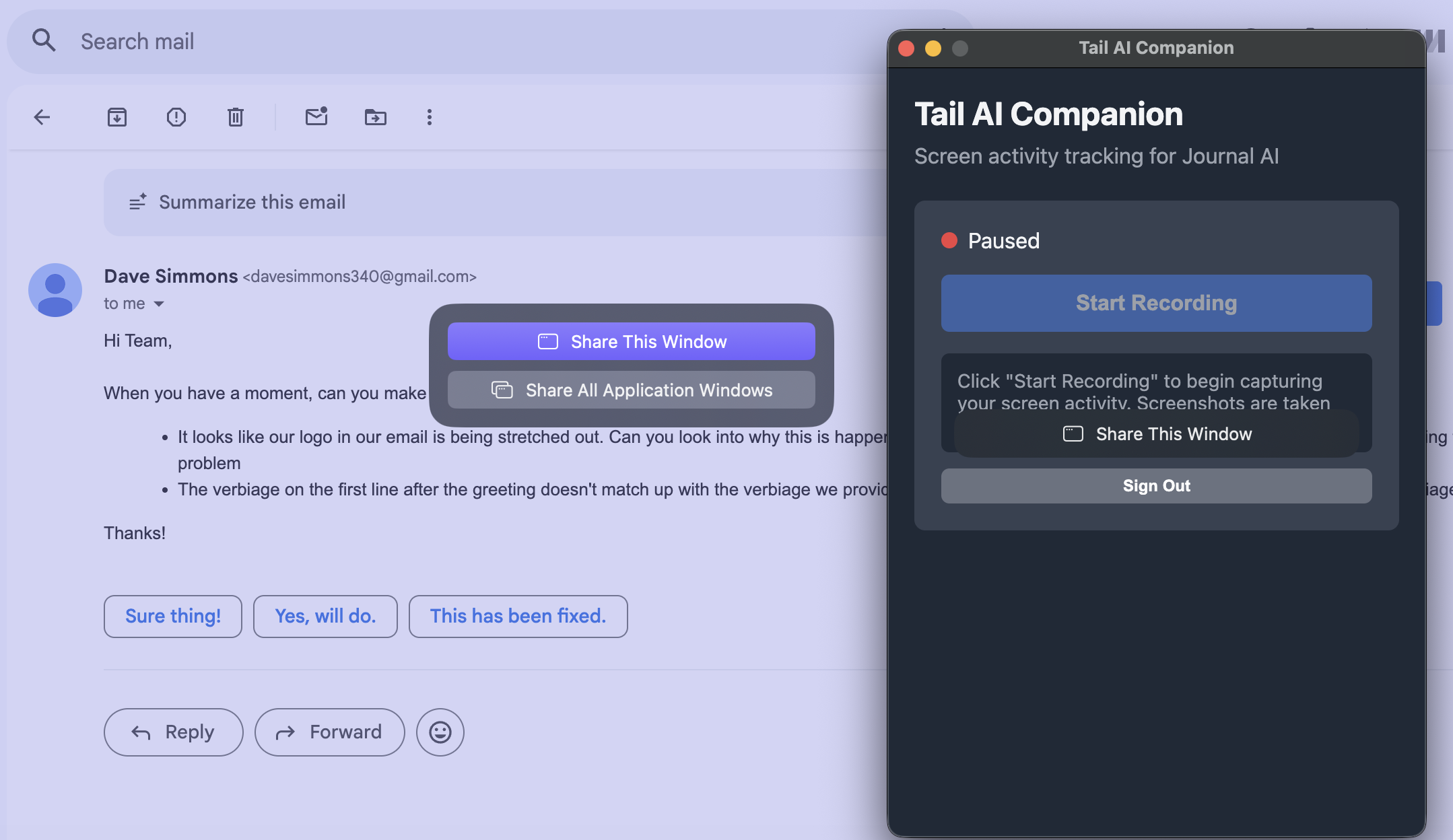The width and height of the screenshot is (1453, 840).
Task: Open the three-dot more options menu
Action: pyautogui.click(x=430, y=117)
